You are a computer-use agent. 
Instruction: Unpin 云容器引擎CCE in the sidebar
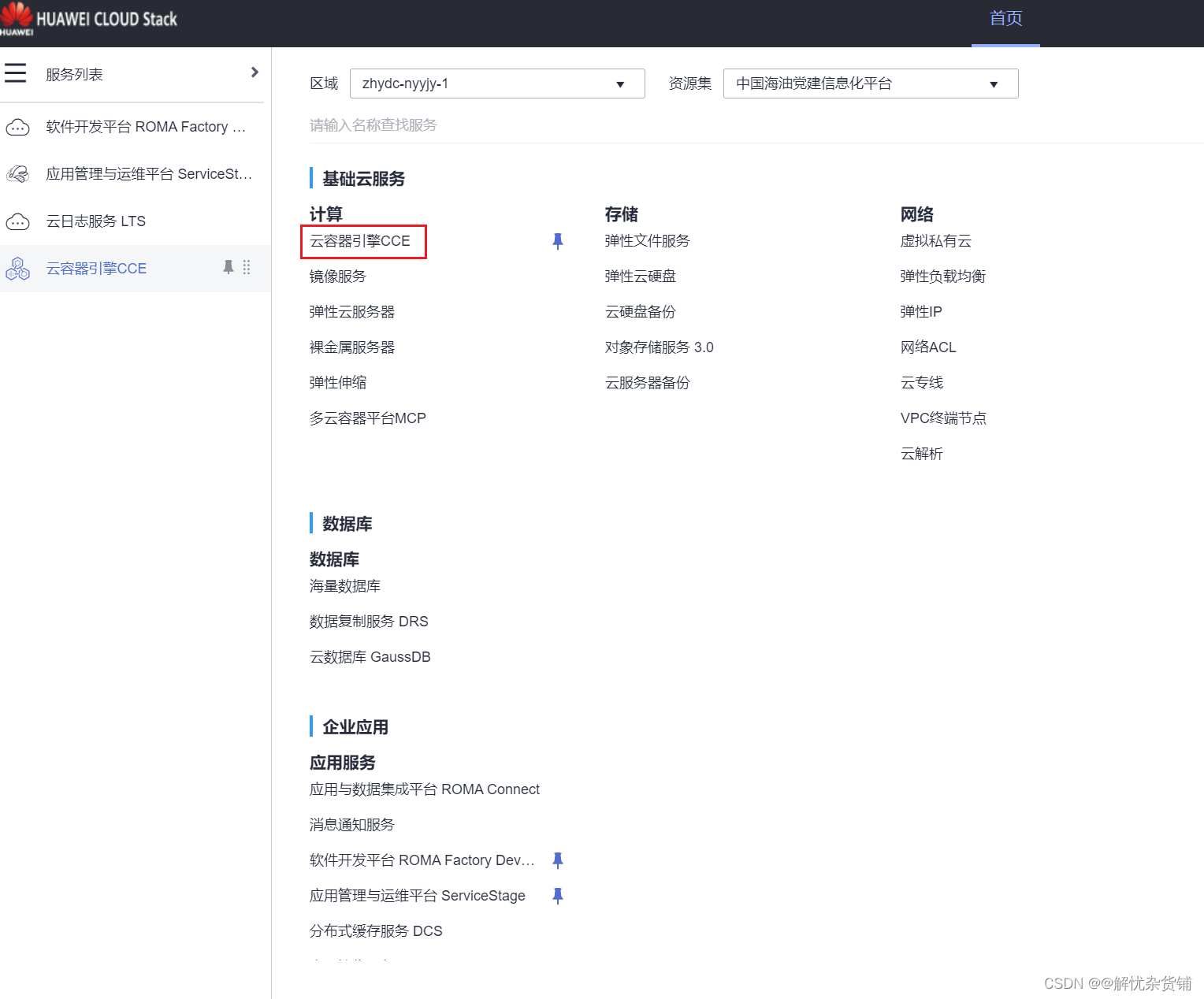coord(229,267)
